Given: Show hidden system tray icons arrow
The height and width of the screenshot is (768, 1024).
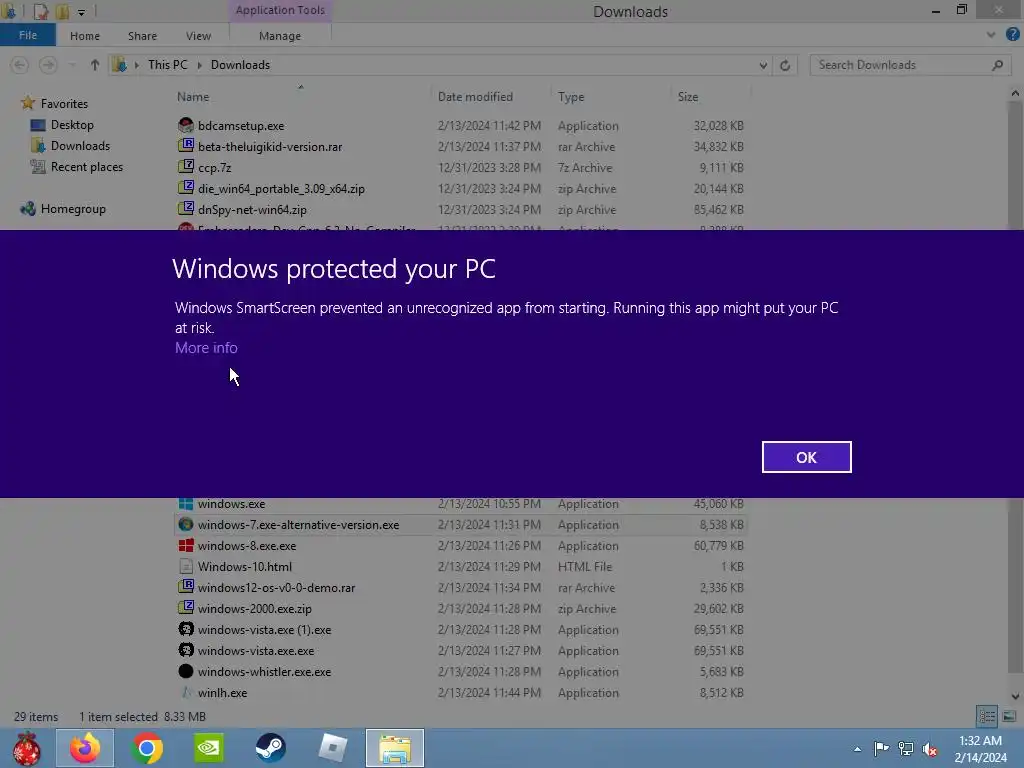Looking at the screenshot, I should [857, 749].
